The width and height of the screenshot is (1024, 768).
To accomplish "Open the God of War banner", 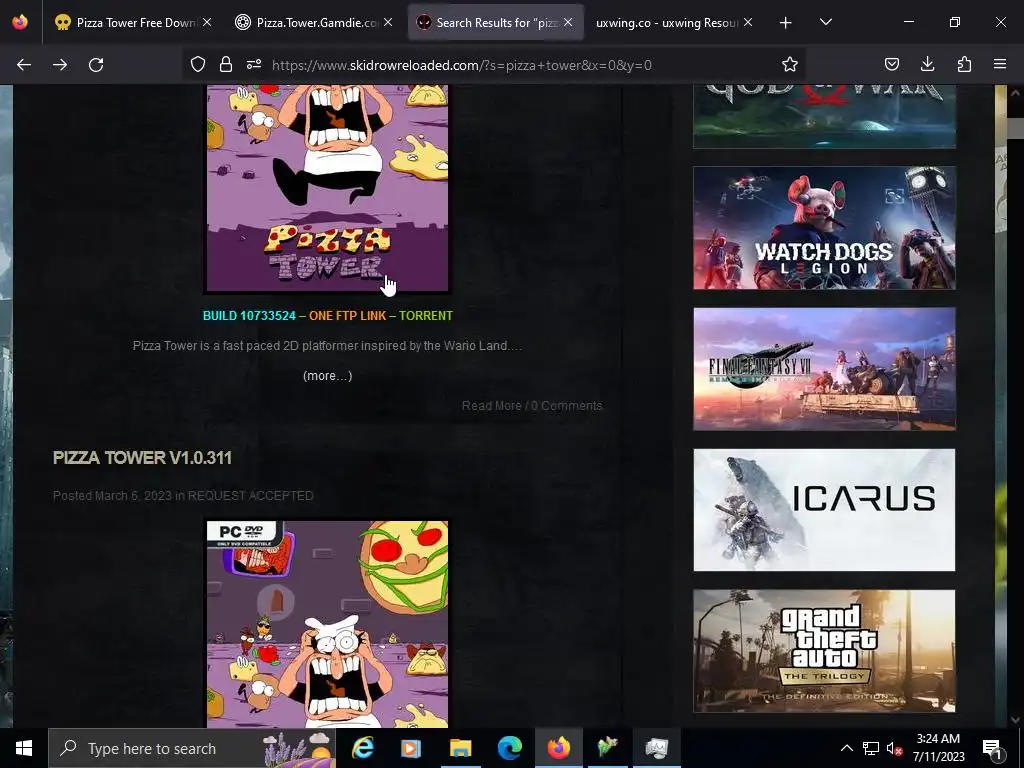I will 824,116.
